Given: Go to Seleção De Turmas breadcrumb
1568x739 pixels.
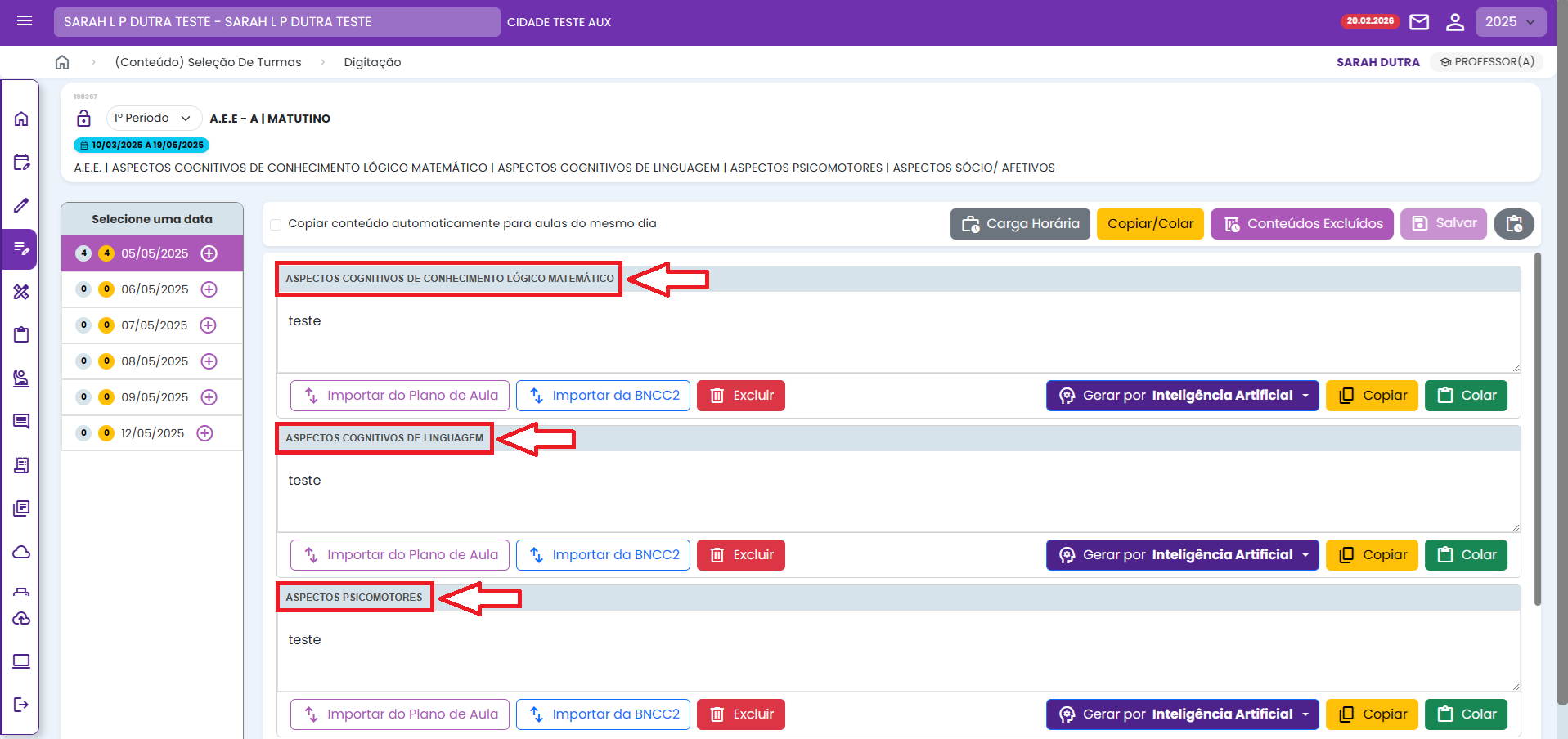Looking at the screenshot, I should click(x=208, y=62).
